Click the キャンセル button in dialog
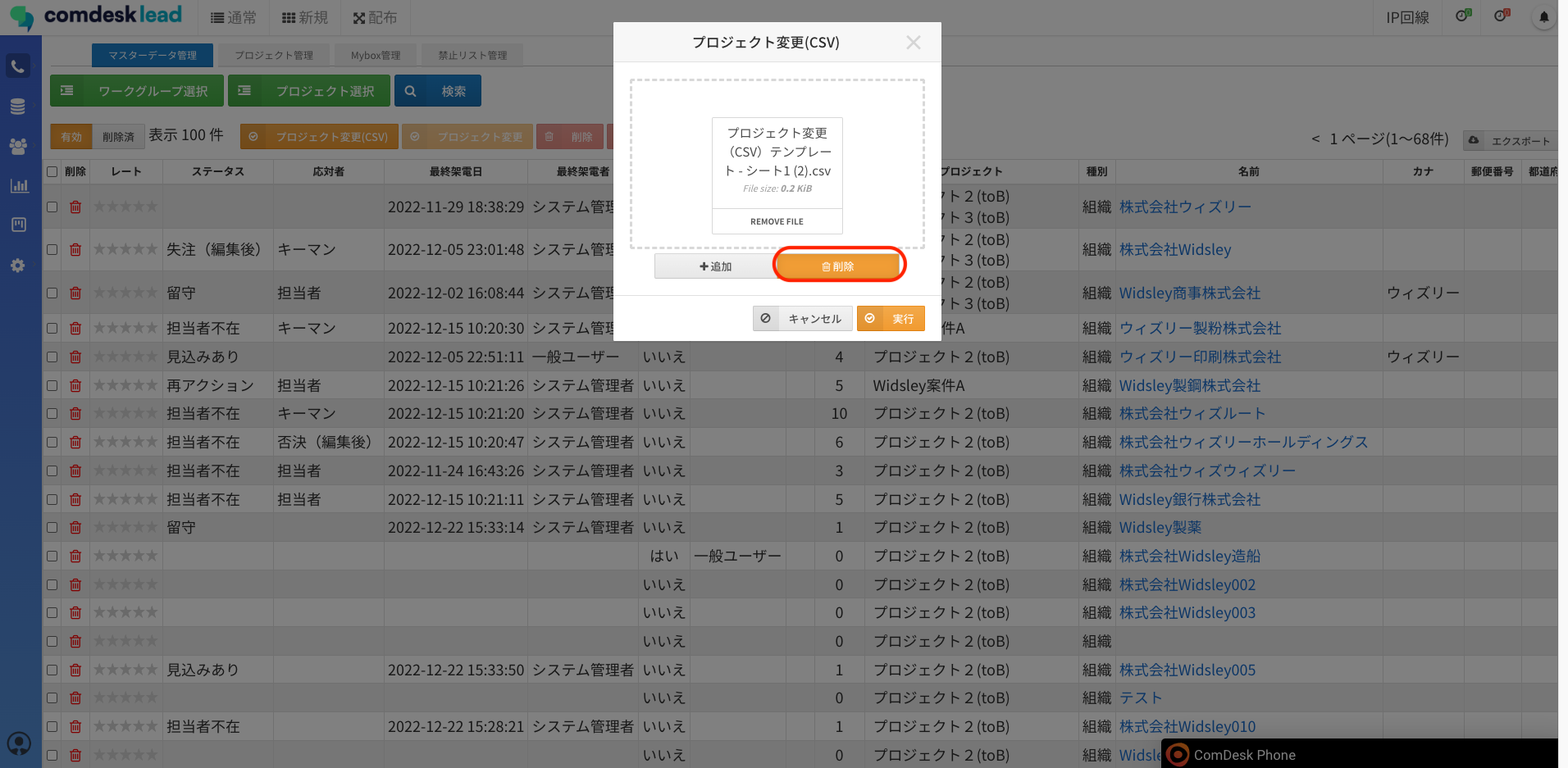The height and width of the screenshot is (768, 1568). [803, 319]
